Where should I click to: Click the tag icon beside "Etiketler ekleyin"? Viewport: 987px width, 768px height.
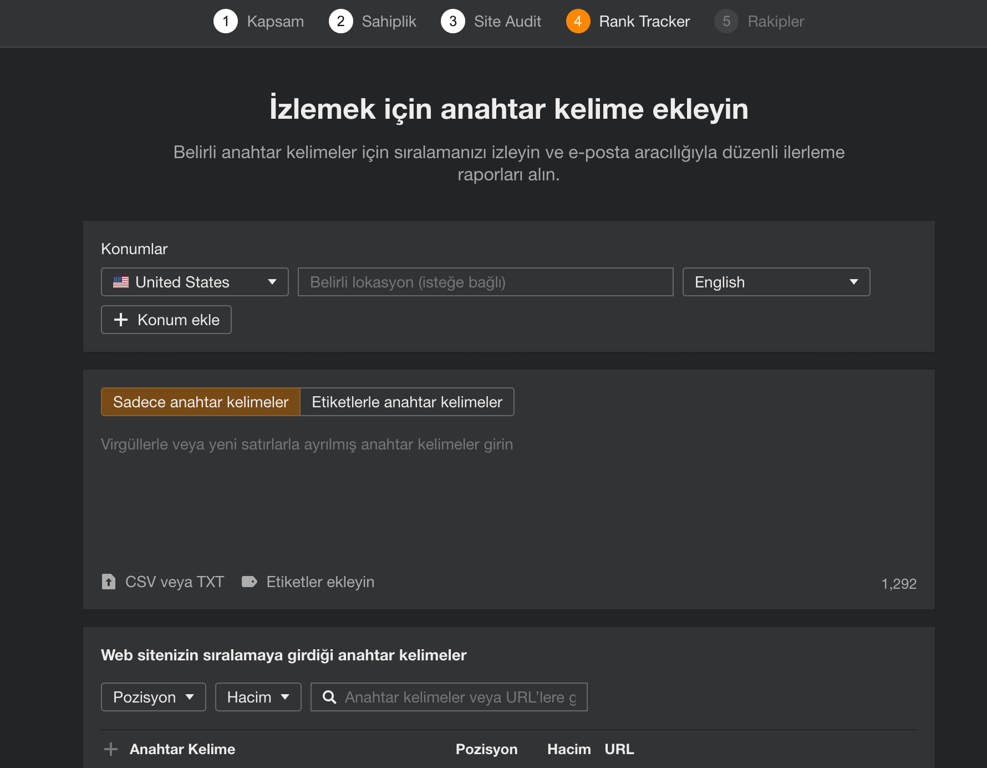pos(248,581)
